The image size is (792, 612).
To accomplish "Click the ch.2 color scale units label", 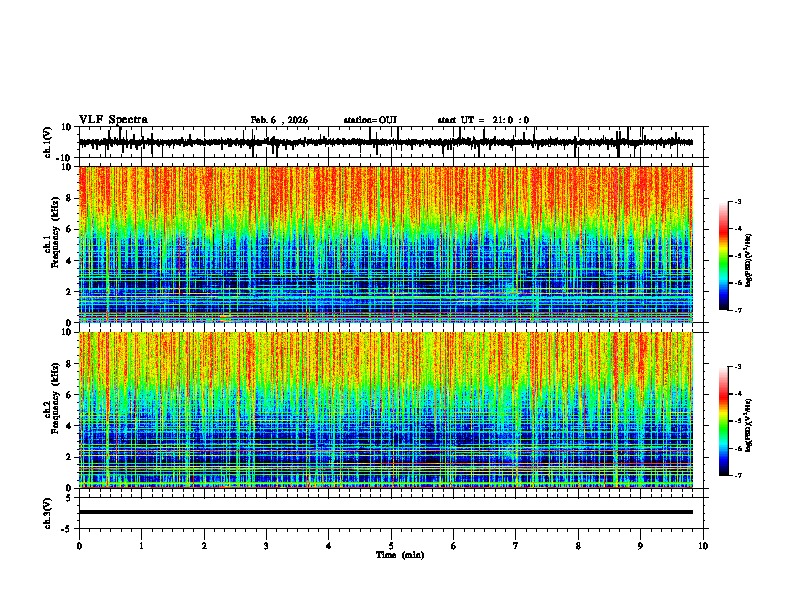I will coord(749,426).
